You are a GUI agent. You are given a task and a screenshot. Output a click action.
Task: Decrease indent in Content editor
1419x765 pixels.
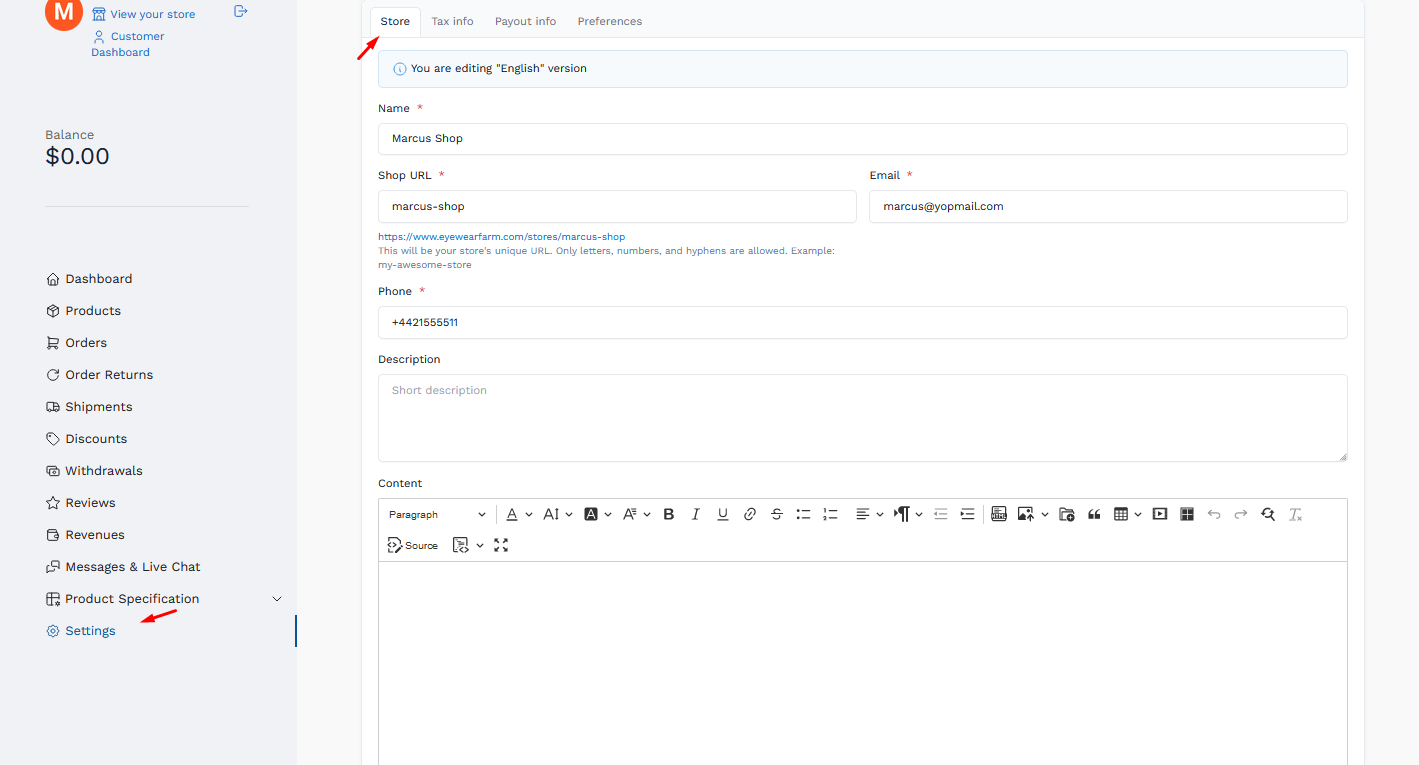click(940, 514)
